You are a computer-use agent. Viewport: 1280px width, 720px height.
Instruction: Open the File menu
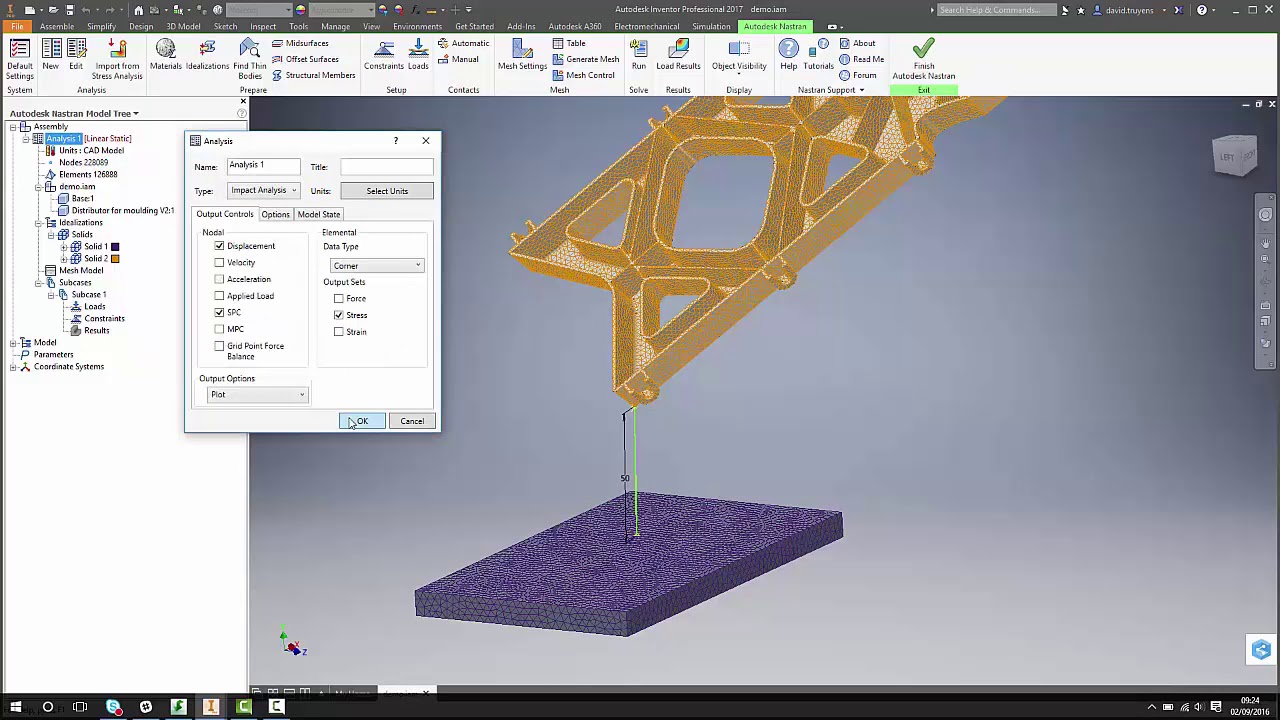[x=17, y=26]
